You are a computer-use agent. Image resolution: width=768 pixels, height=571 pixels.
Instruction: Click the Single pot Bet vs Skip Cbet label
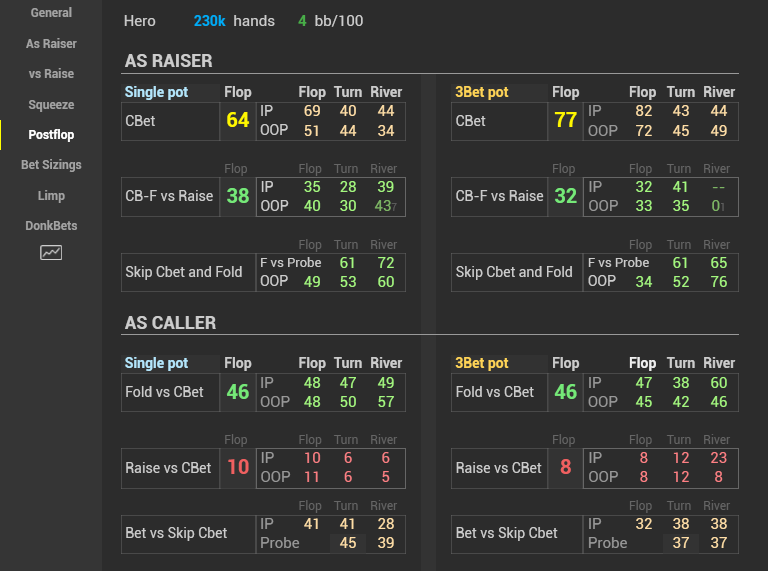point(176,533)
